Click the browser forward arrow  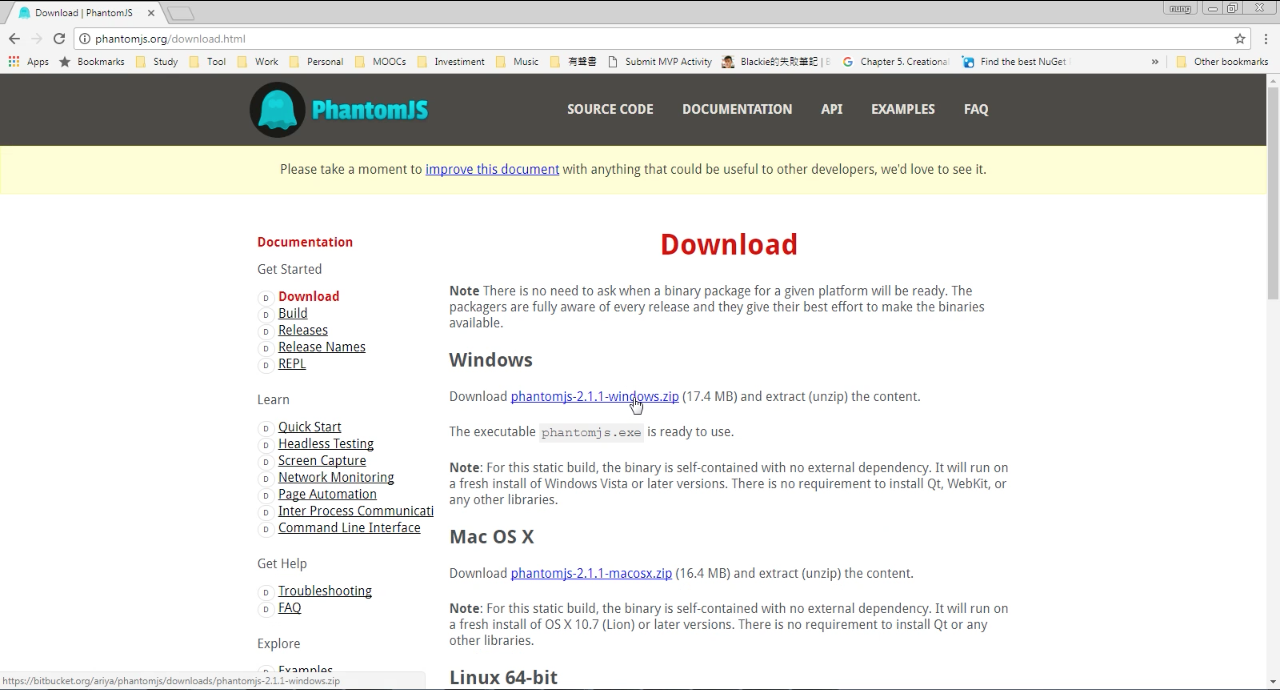tap(37, 39)
